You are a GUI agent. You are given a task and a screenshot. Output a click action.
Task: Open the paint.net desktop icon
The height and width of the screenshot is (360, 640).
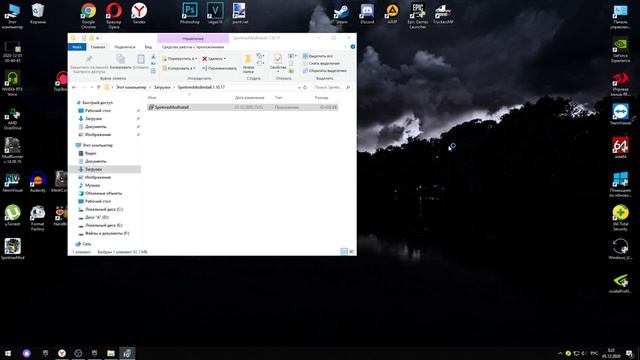(240, 13)
